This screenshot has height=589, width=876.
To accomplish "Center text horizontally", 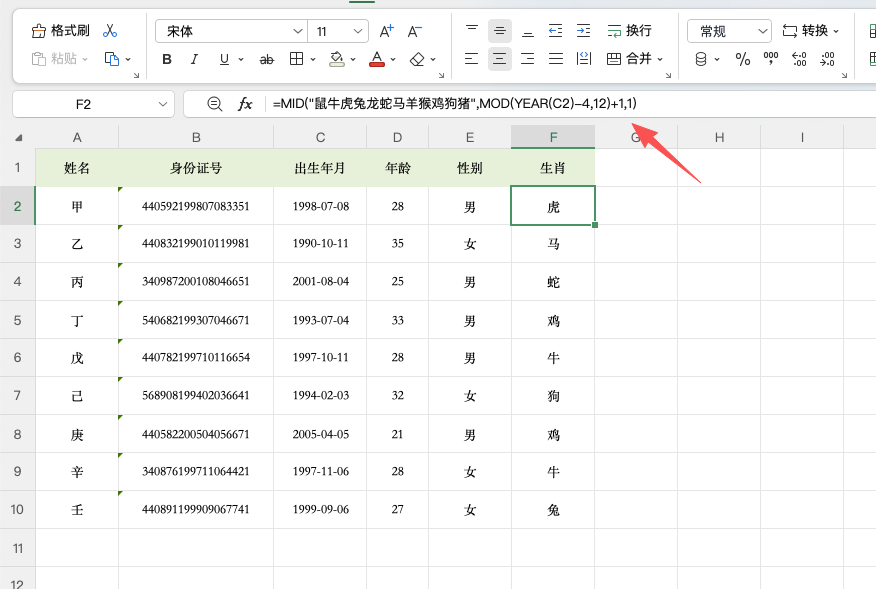I will coord(499,59).
